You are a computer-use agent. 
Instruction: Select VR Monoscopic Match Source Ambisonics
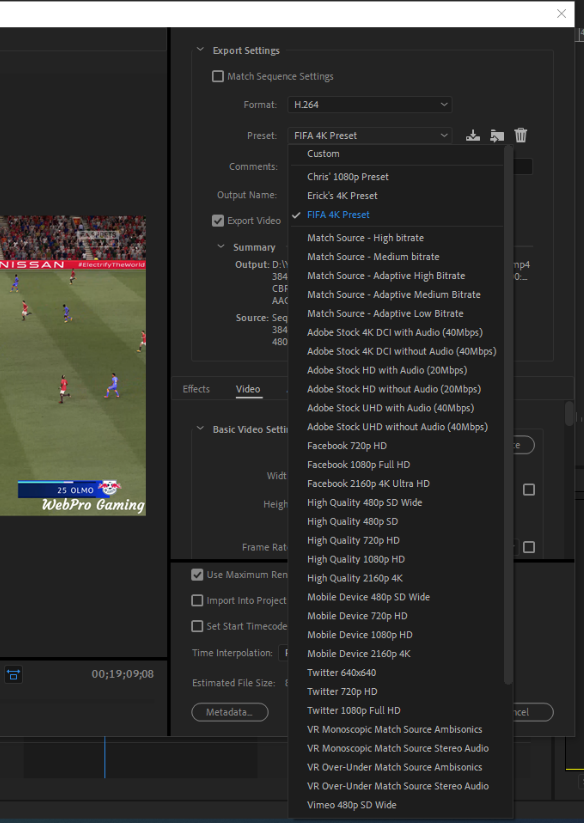pyautogui.click(x=397, y=729)
